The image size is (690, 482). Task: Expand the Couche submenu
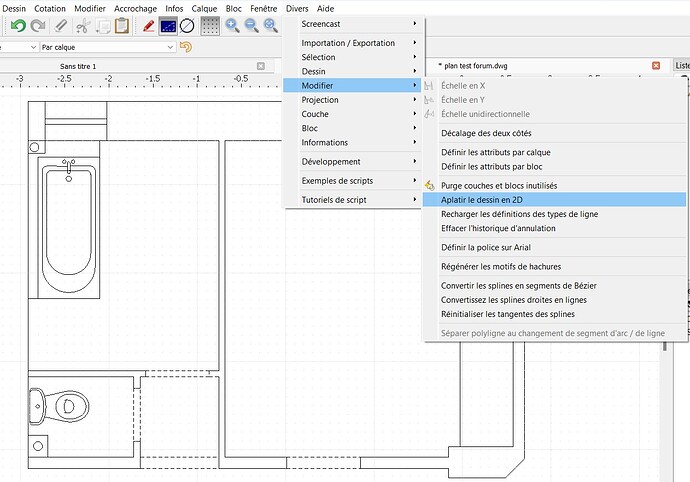pos(353,114)
